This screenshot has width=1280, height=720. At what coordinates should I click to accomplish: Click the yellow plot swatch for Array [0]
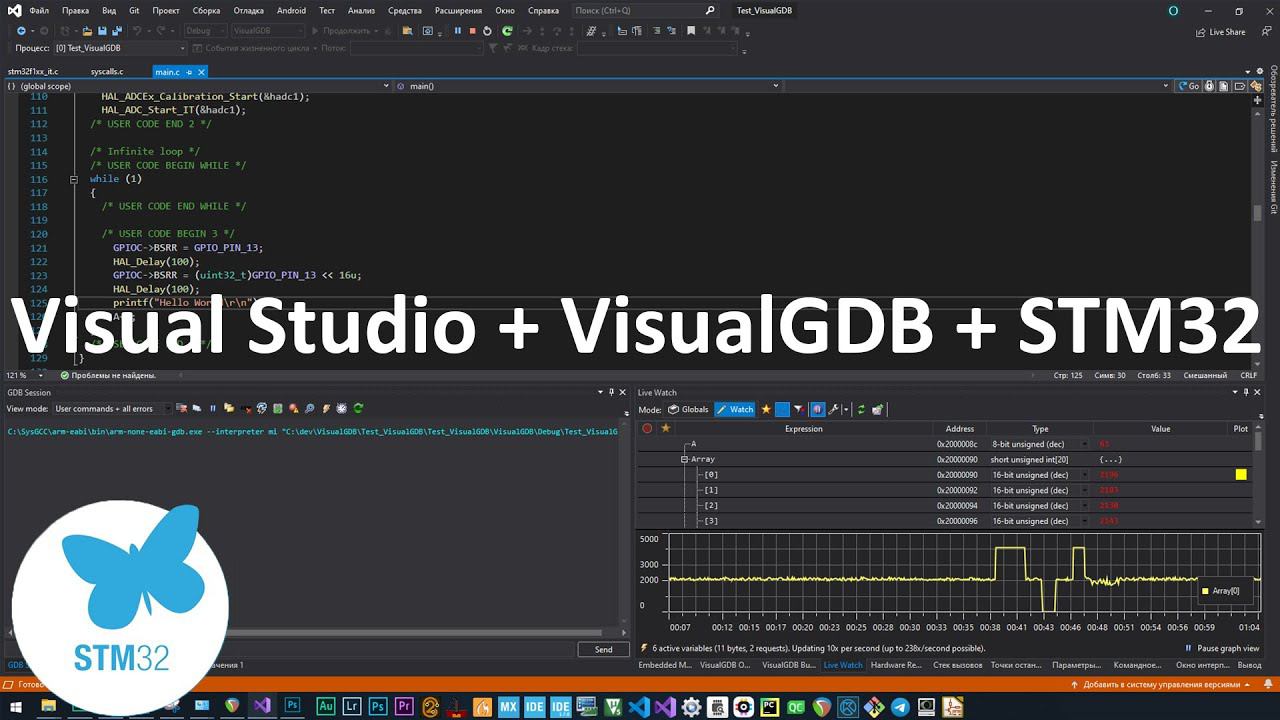coord(1241,475)
